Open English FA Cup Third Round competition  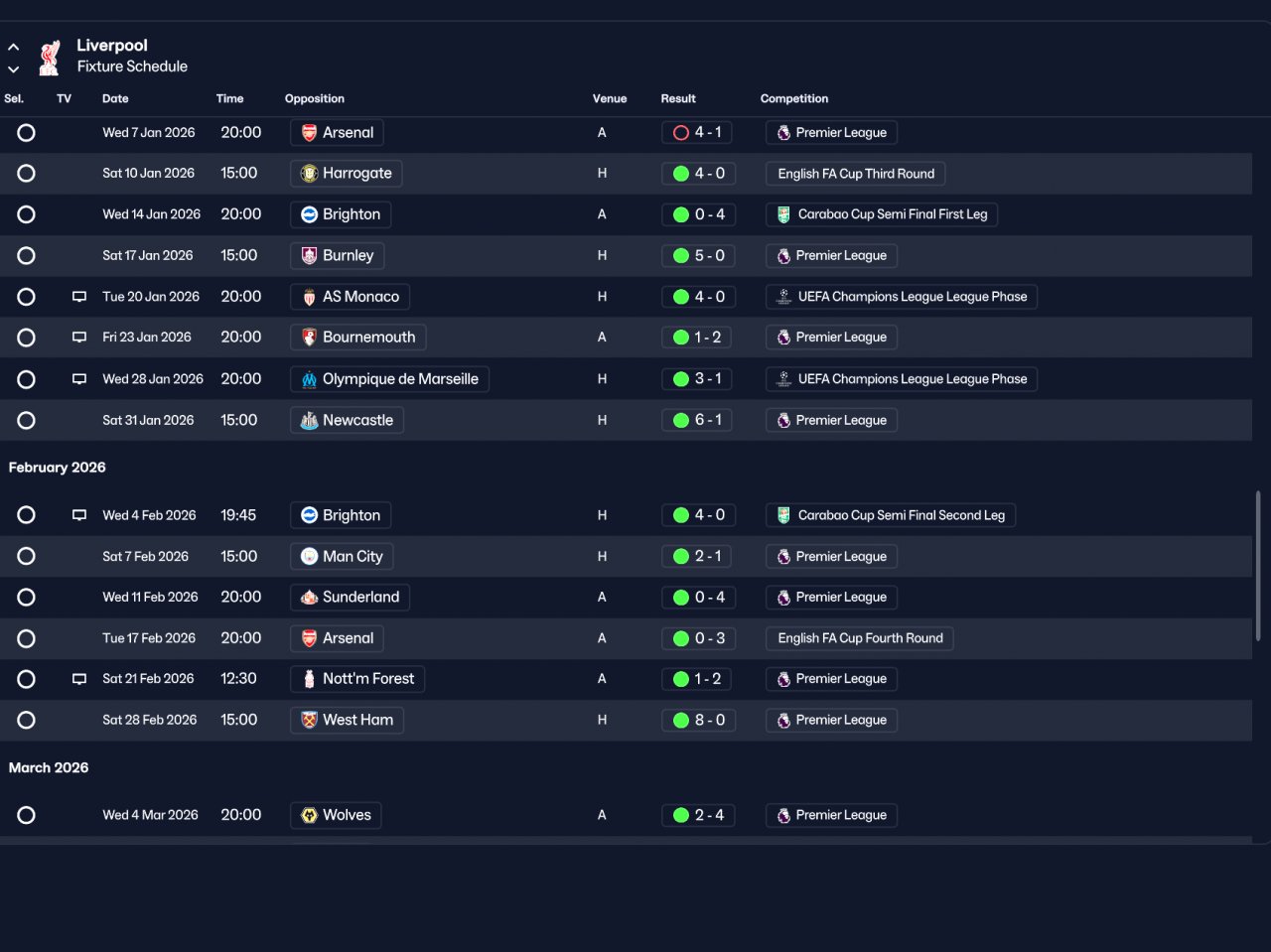pos(855,174)
